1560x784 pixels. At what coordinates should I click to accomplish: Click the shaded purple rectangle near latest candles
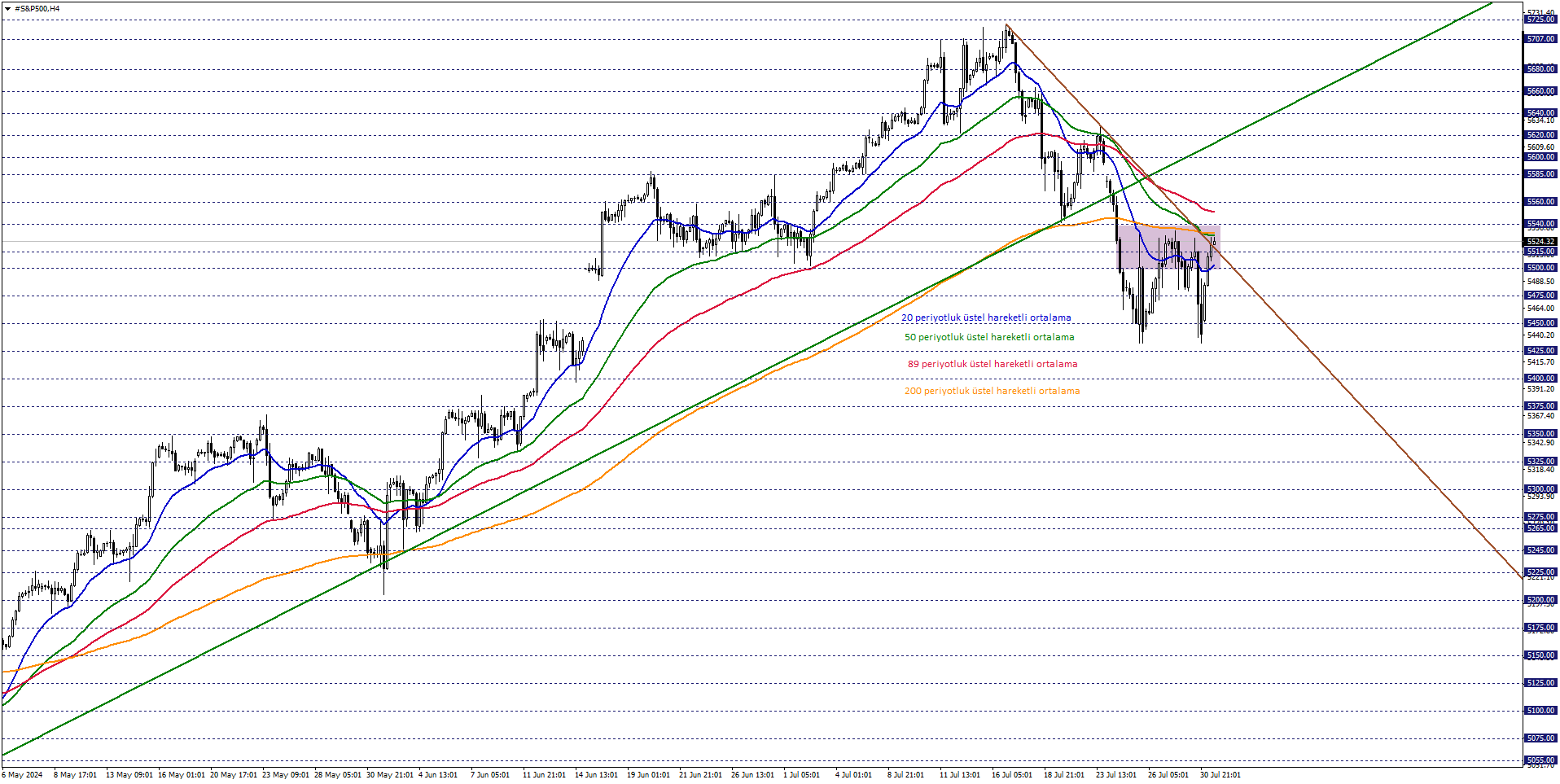tap(1168, 247)
